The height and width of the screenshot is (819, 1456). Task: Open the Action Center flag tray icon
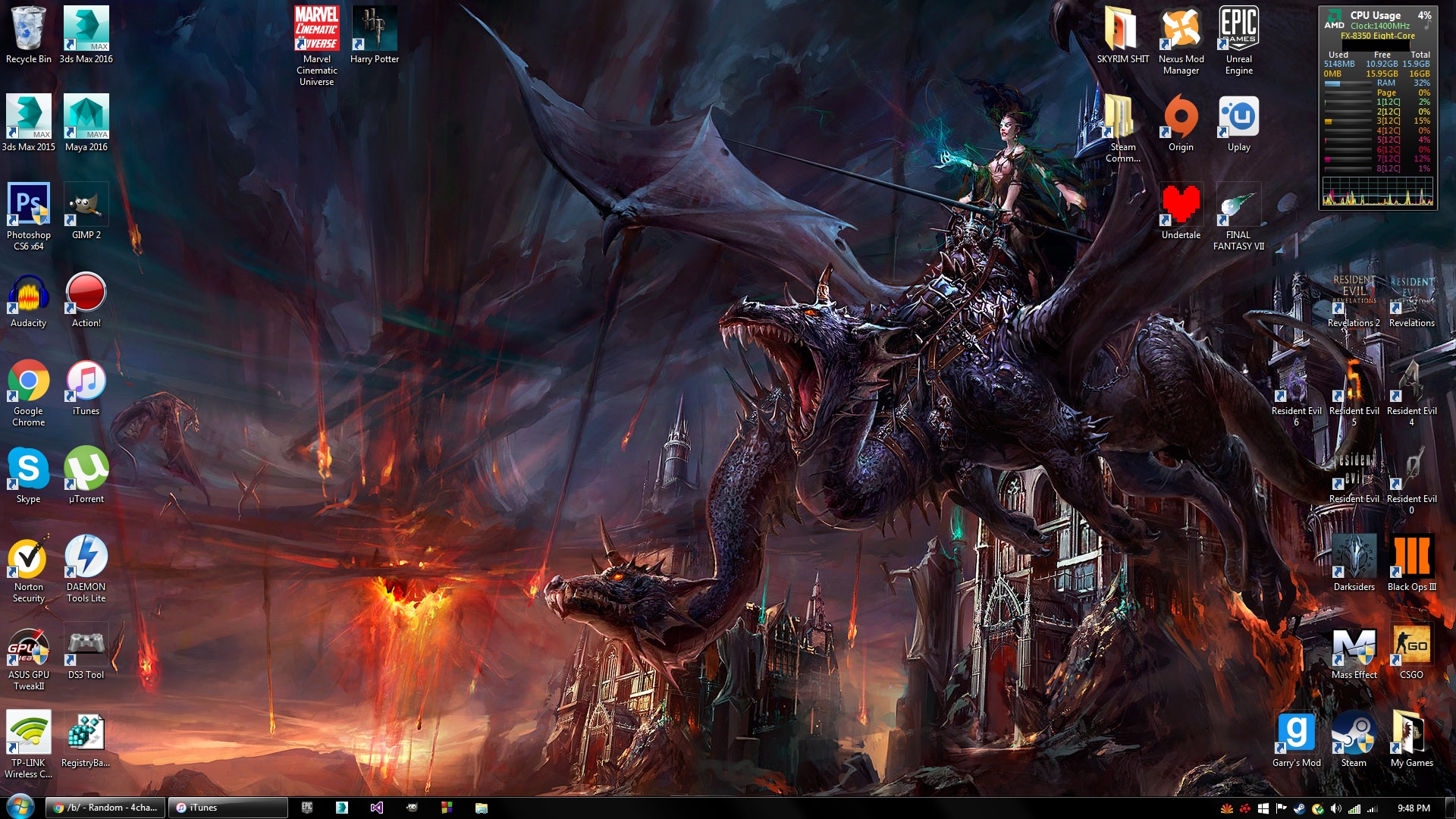(x=1281, y=808)
